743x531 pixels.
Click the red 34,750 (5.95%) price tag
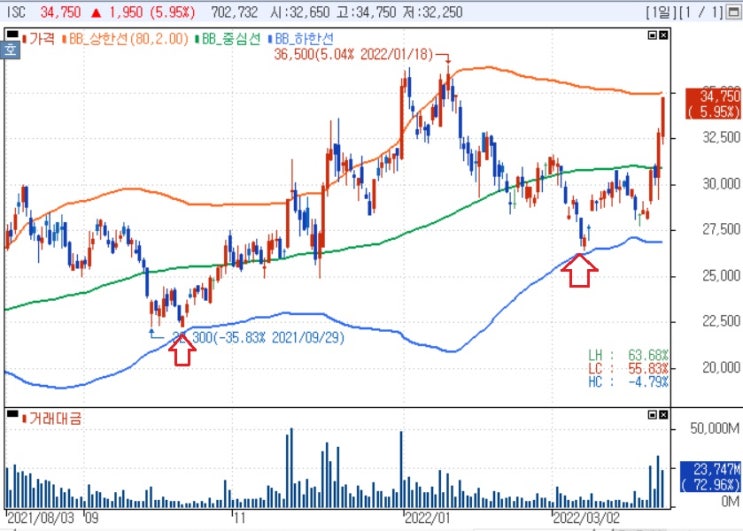tap(713, 104)
